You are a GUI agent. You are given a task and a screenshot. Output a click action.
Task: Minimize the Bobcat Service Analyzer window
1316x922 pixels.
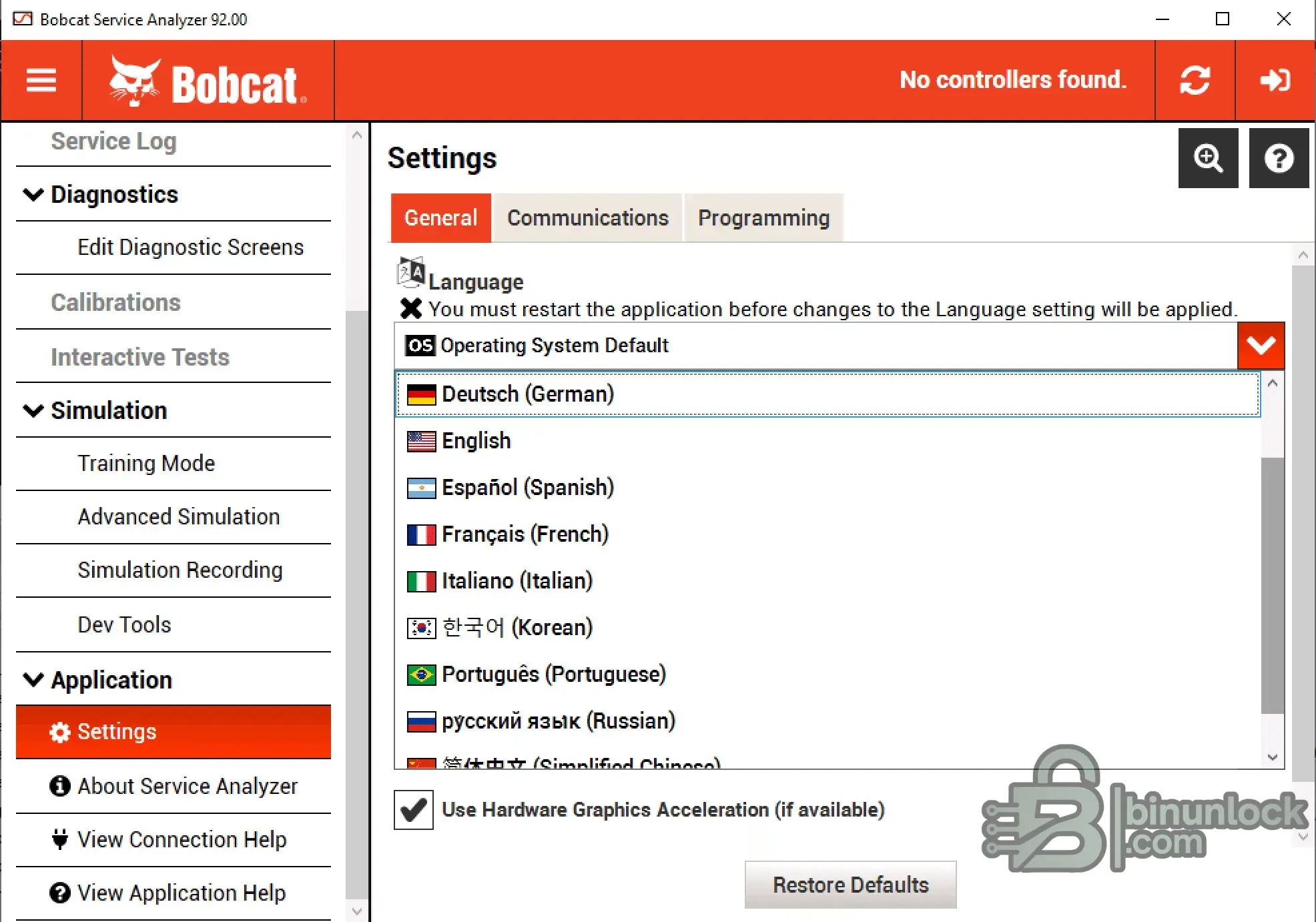pyautogui.click(x=1163, y=19)
